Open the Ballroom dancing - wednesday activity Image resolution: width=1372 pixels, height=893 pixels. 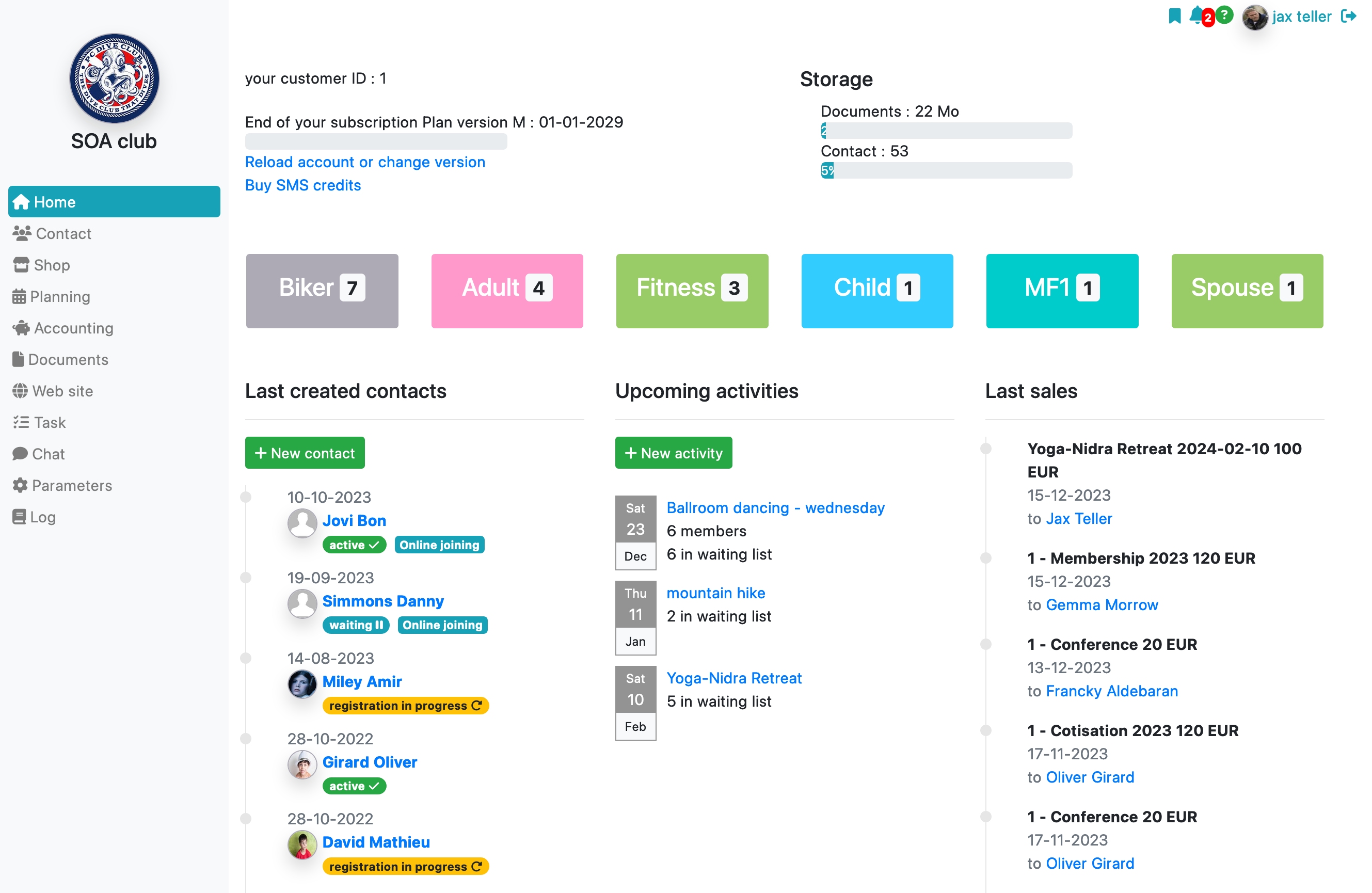pos(775,507)
